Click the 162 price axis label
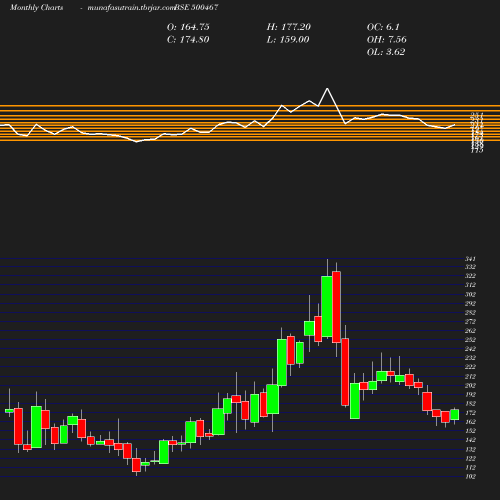Viewport: 500px width, 500px height. click(x=470, y=422)
